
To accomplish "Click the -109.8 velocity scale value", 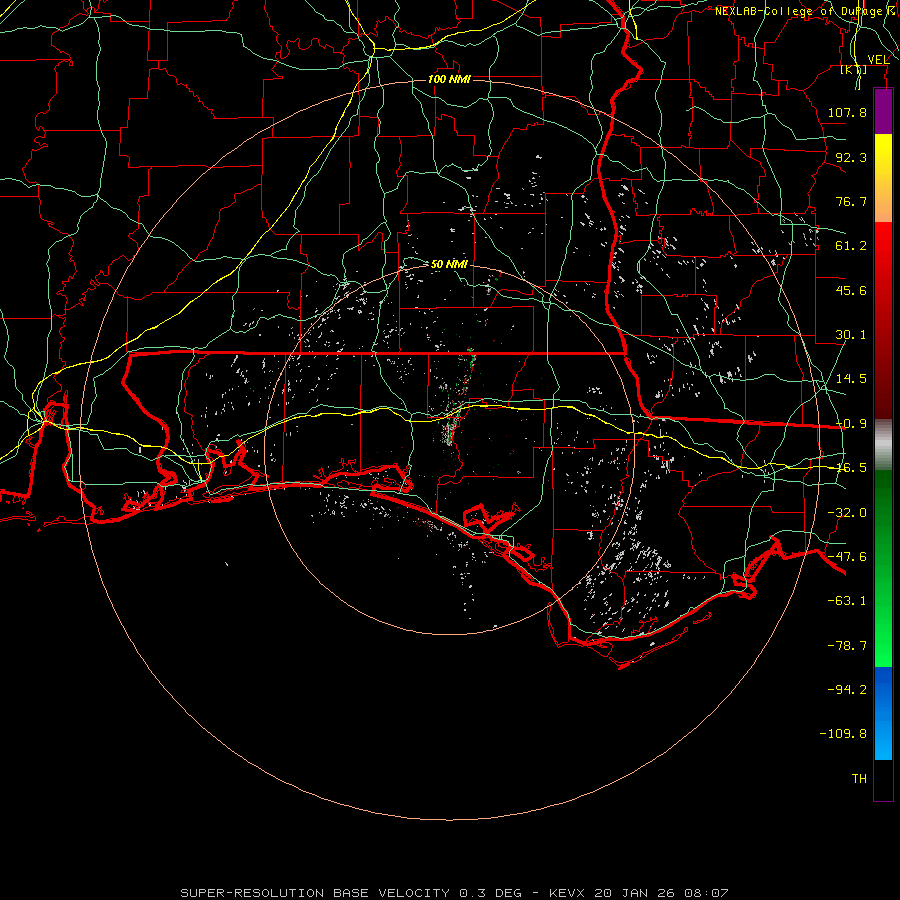I will point(843,734).
